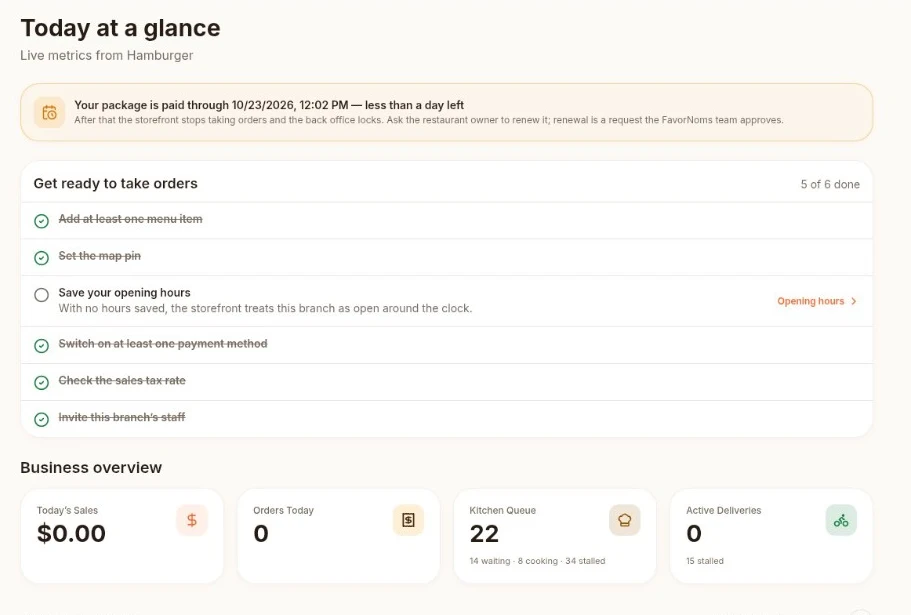
Task: Select the 'Save your opening hours' task title
Action: tap(124, 293)
